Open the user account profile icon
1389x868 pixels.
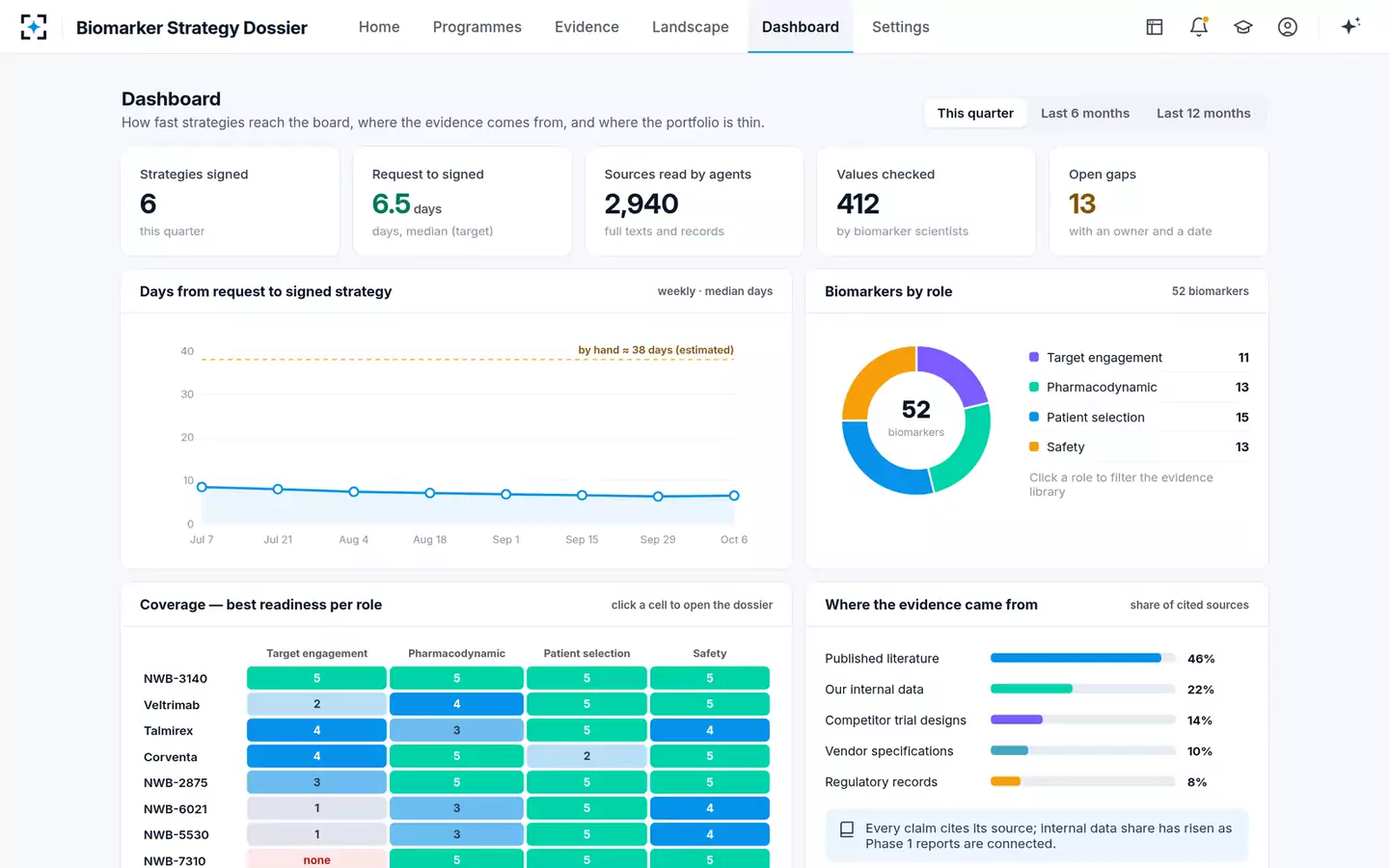1288,27
